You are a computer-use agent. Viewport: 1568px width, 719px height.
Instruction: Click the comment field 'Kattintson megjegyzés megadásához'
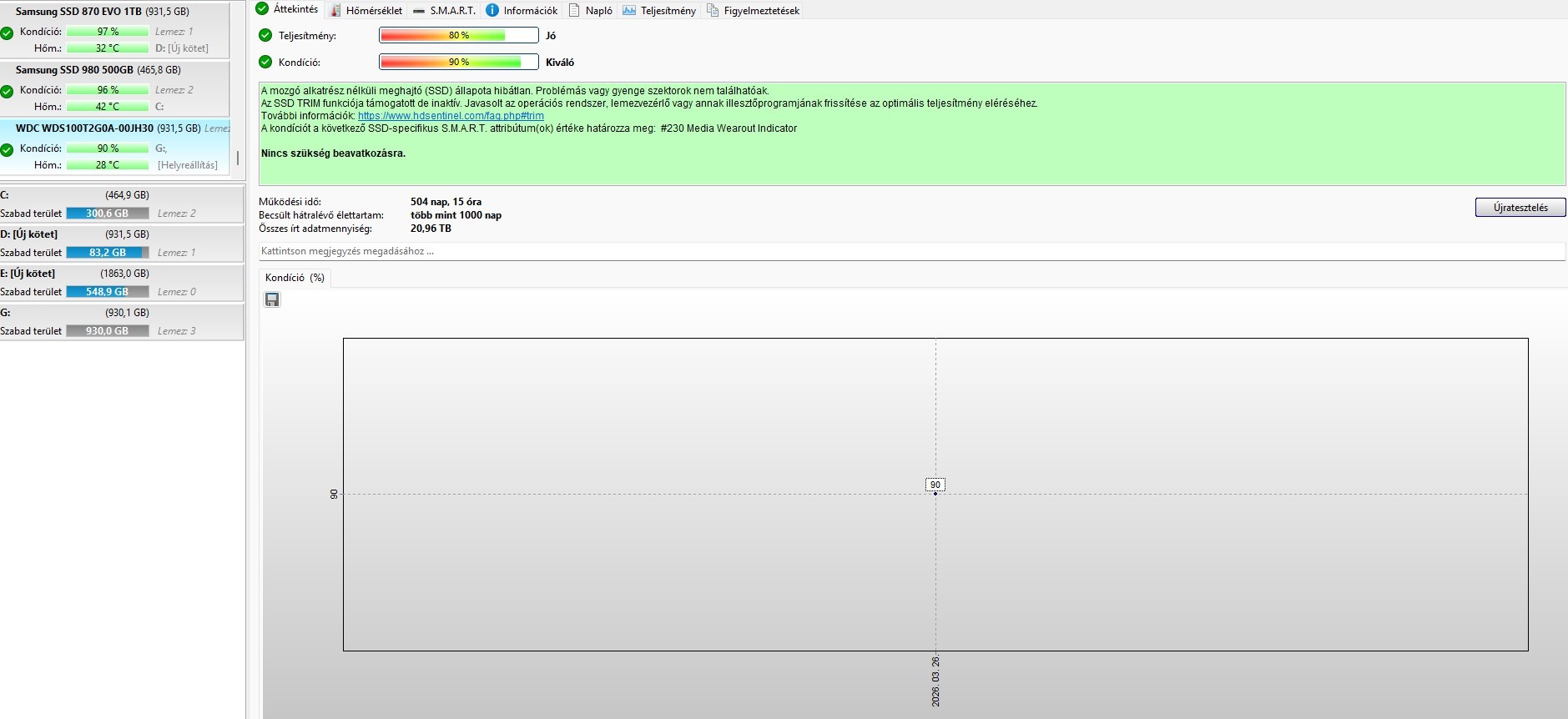[x=911, y=251]
